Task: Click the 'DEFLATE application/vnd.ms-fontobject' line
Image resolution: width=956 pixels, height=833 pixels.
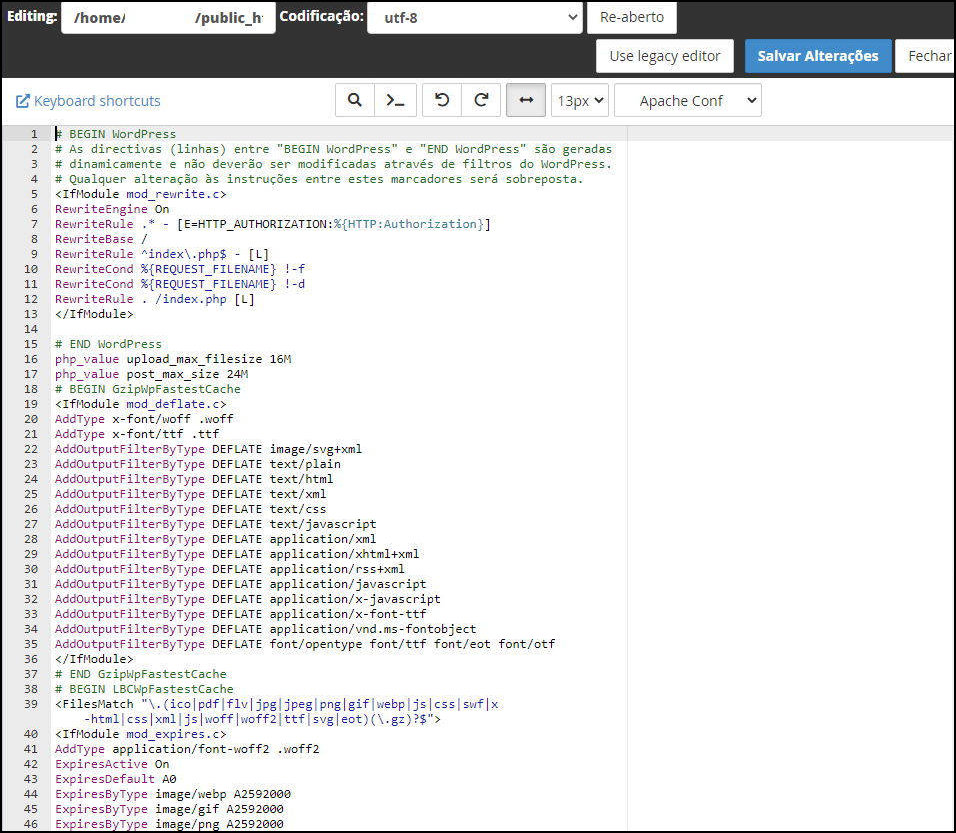Action: 266,629
